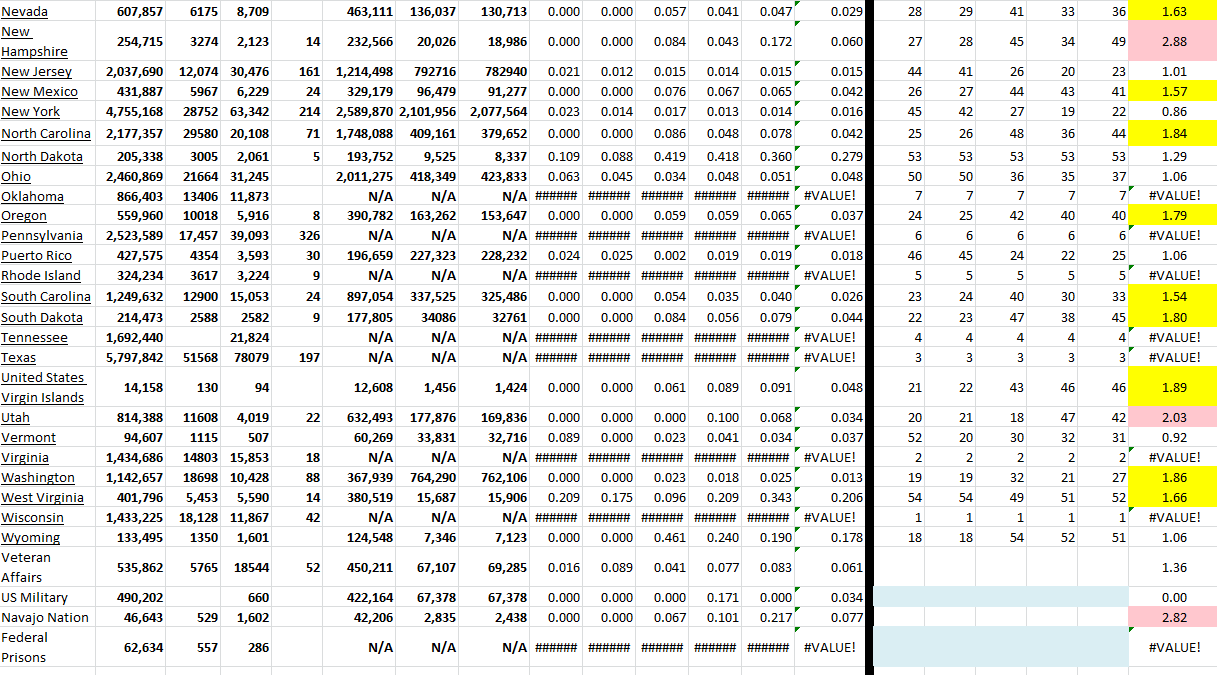Select cell 0.461 in the Wyoming row
1217x675 pixels.
669,538
